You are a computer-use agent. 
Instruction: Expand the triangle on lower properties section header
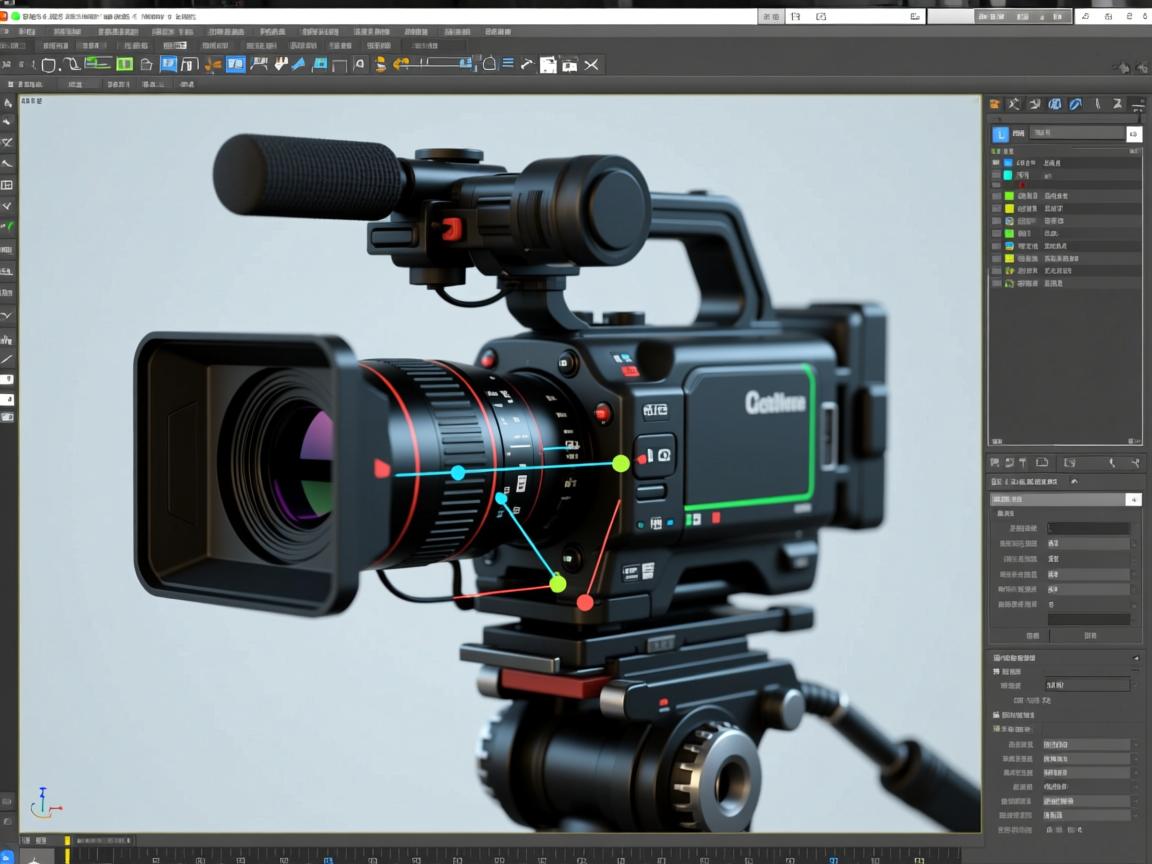pyautogui.click(x=1135, y=658)
